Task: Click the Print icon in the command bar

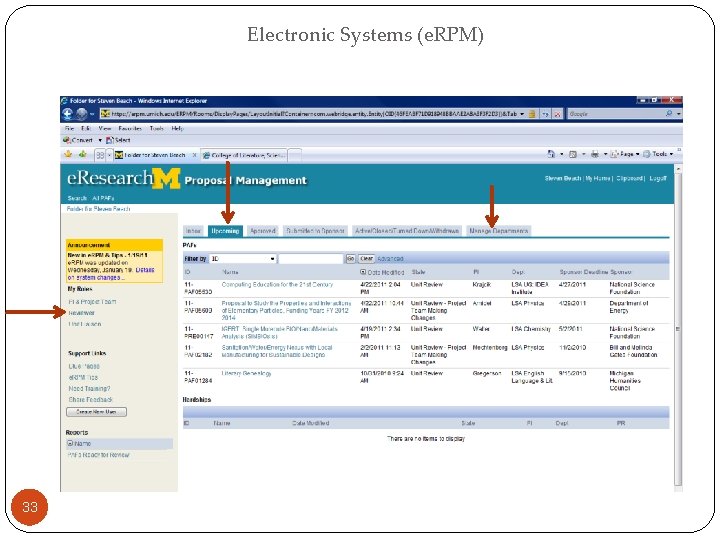Action: pyautogui.click(x=595, y=154)
